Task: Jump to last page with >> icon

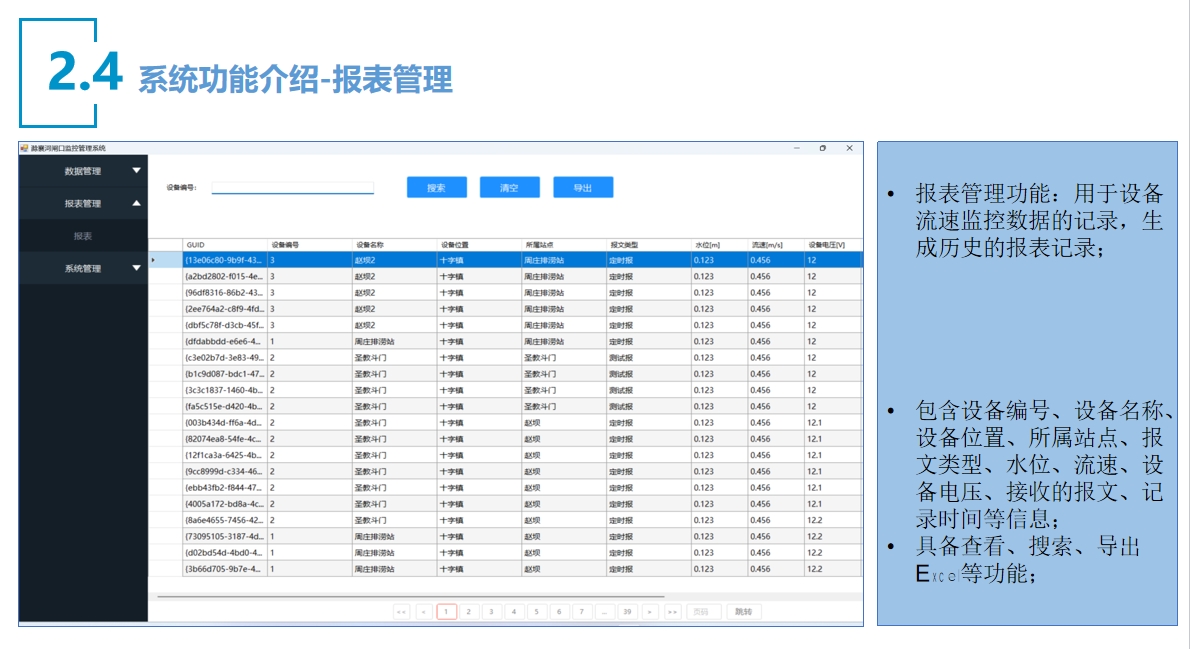Action: [x=673, y=611]
